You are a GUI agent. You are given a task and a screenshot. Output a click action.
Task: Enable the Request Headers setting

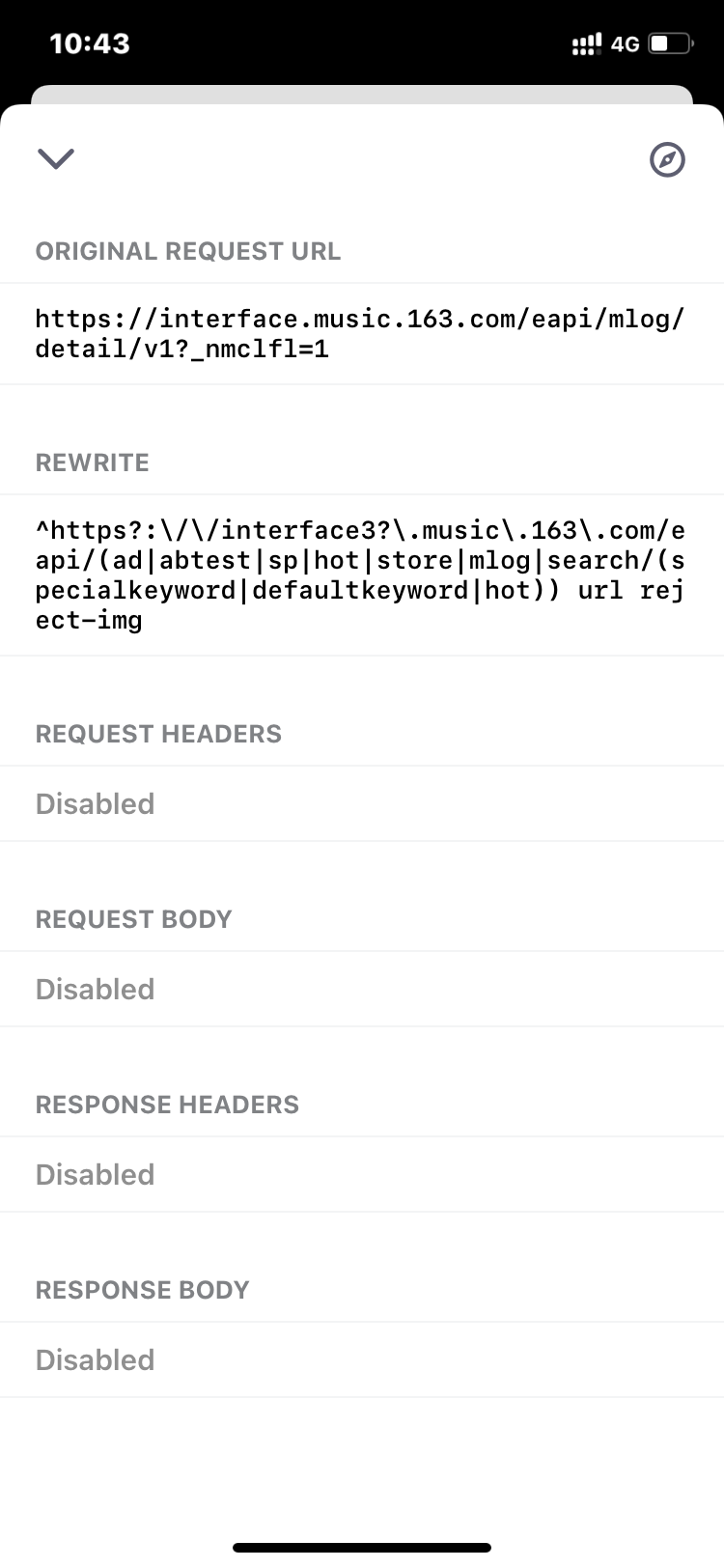tap(95, 803)
